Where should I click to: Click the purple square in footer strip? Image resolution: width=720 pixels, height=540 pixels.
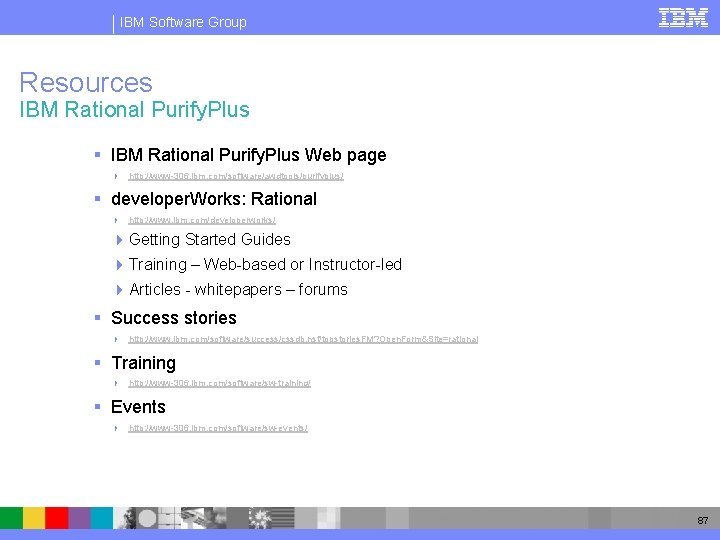coord(79,518)
